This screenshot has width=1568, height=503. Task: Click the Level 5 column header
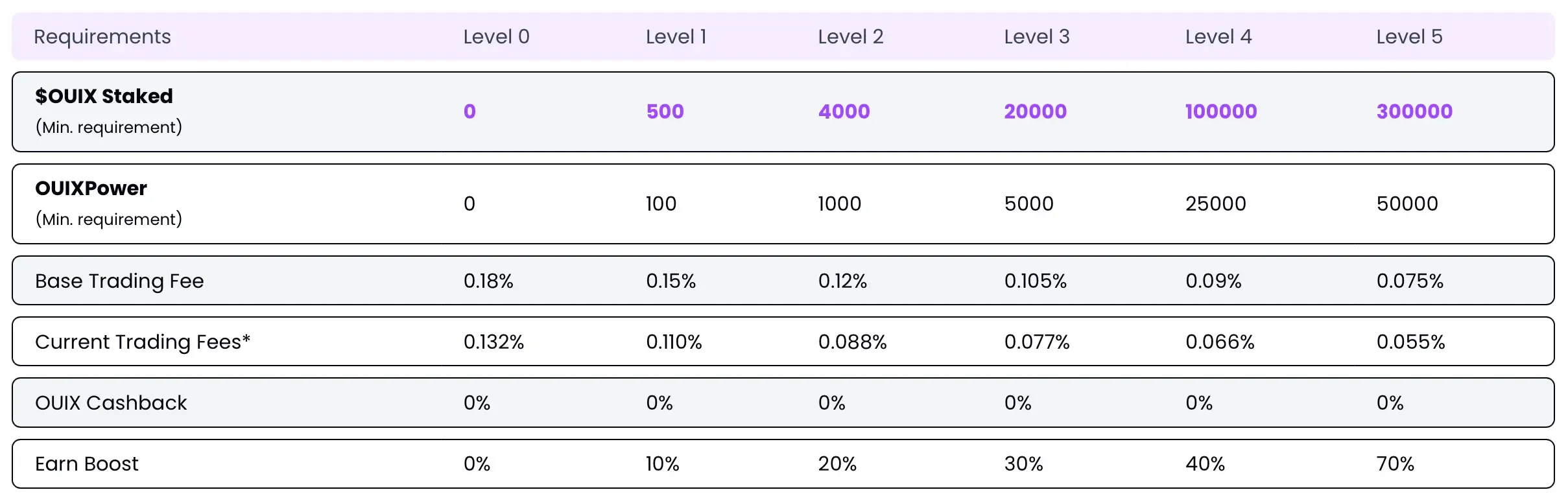tap(1409, 37)
